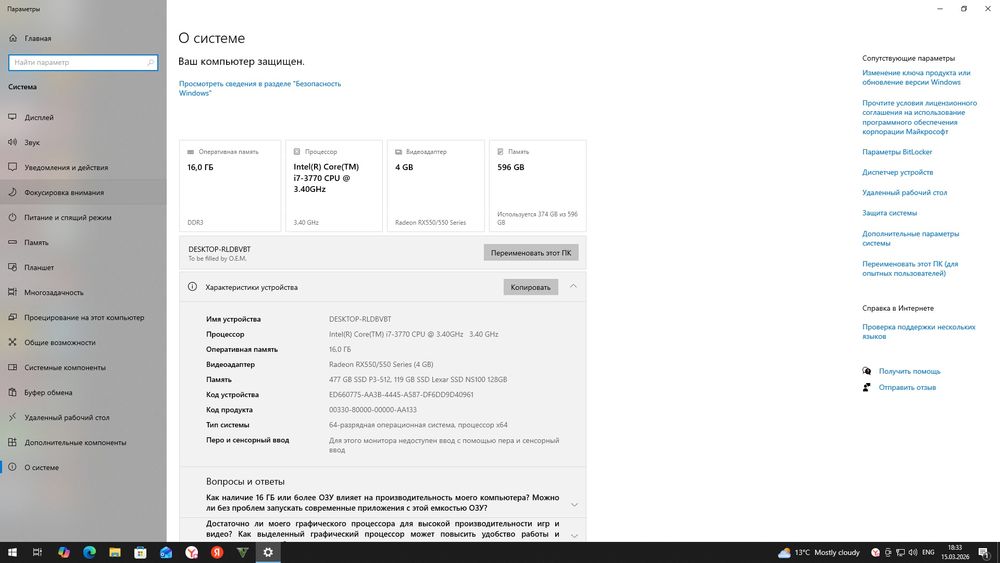The width and height of the screenshot is (1000, 563).
Task: Open Task View in taskbar
Action: coord(38,552)
